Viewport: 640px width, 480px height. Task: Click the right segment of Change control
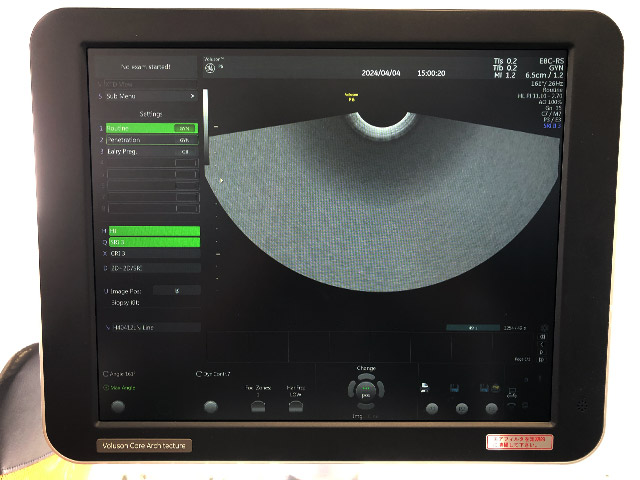[x=381, y=389]
